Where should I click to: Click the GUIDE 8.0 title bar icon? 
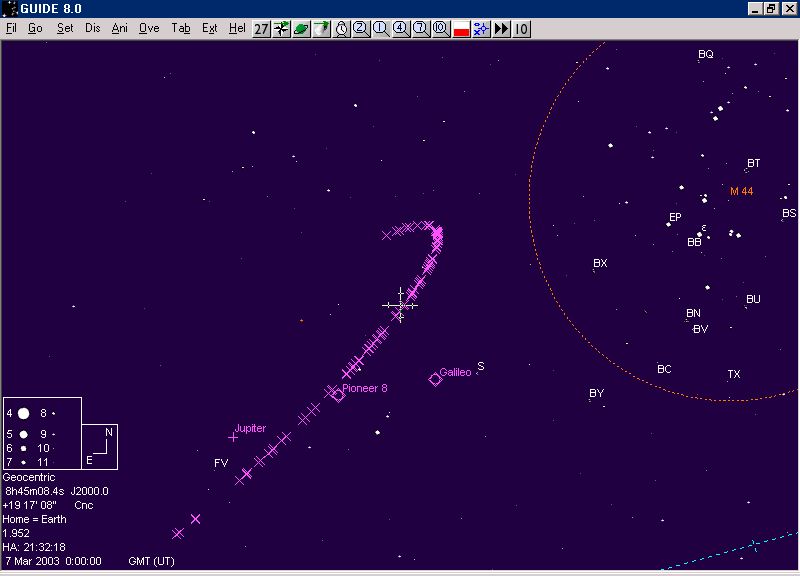coord(10,9)
